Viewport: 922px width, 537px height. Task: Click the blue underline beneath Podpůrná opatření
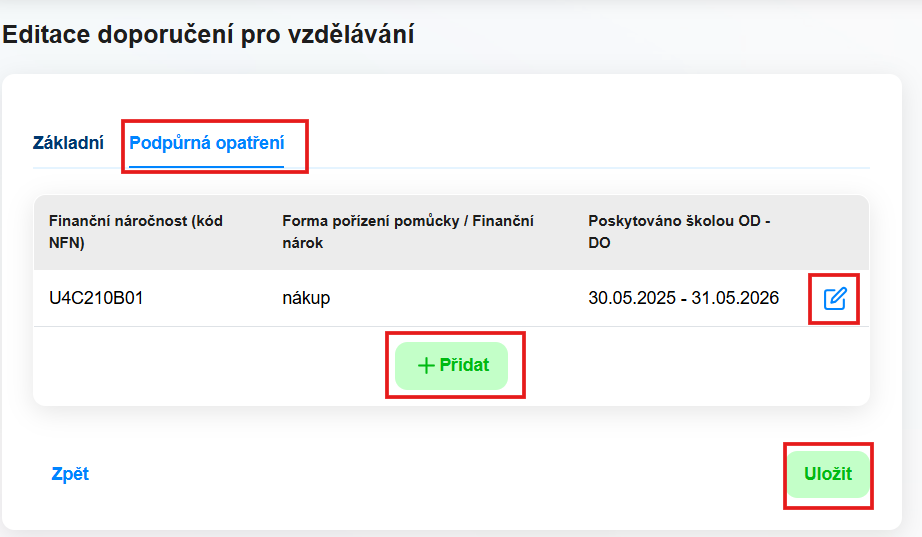(206, 166)
